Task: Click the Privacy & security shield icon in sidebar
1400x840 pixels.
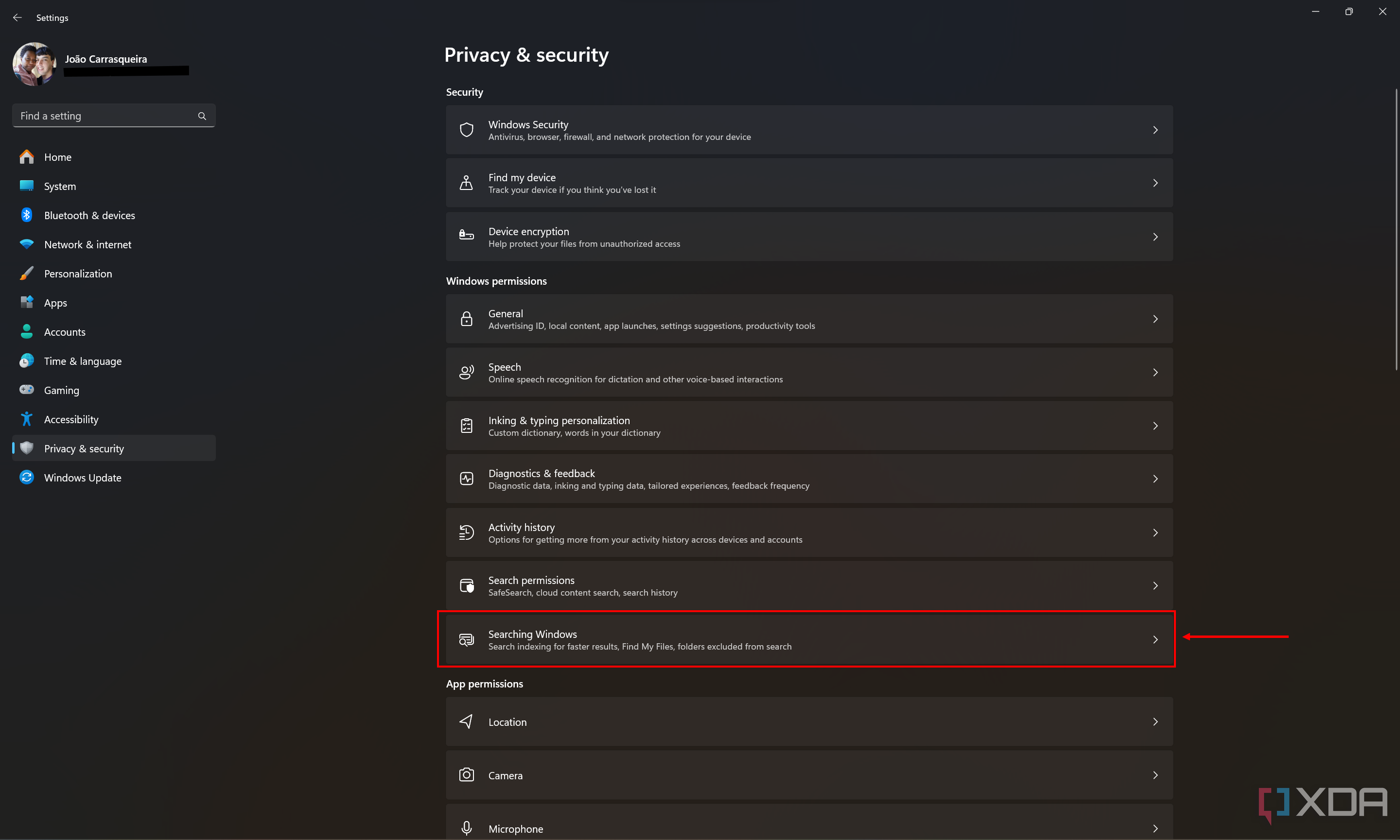Action: [x=27, y=448]
